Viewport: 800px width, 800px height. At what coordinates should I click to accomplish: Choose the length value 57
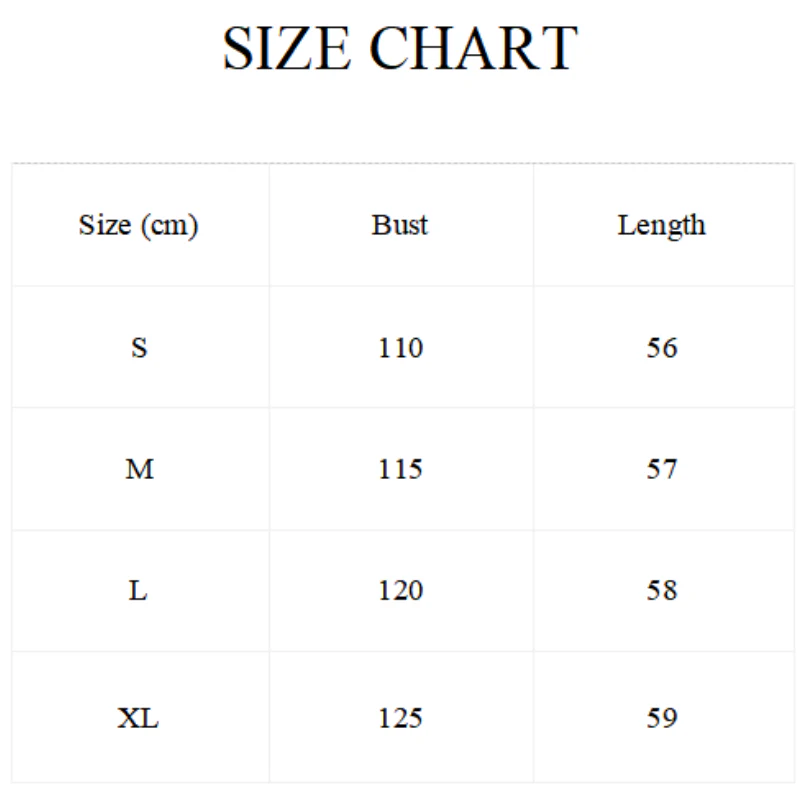point(661,469)
